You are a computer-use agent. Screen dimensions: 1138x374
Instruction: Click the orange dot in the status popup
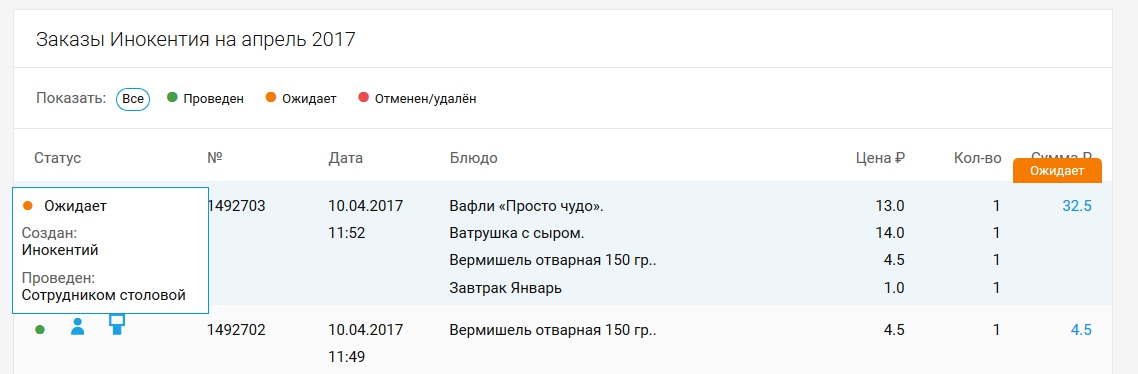coord(28,206)
